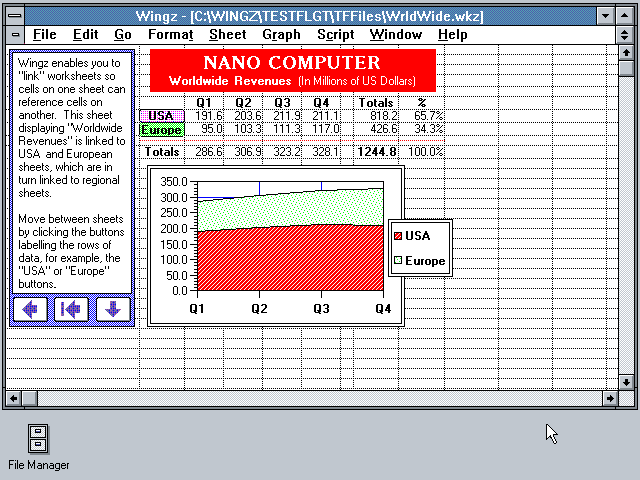The height and width of the screenshot is (480, 640).
Task: Open the Script menu
Action: coord(336,35)
